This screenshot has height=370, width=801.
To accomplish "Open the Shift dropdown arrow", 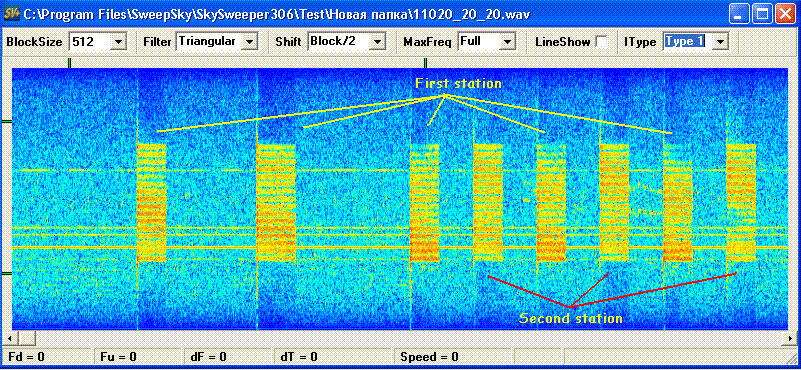I will [x=377, y=42].
